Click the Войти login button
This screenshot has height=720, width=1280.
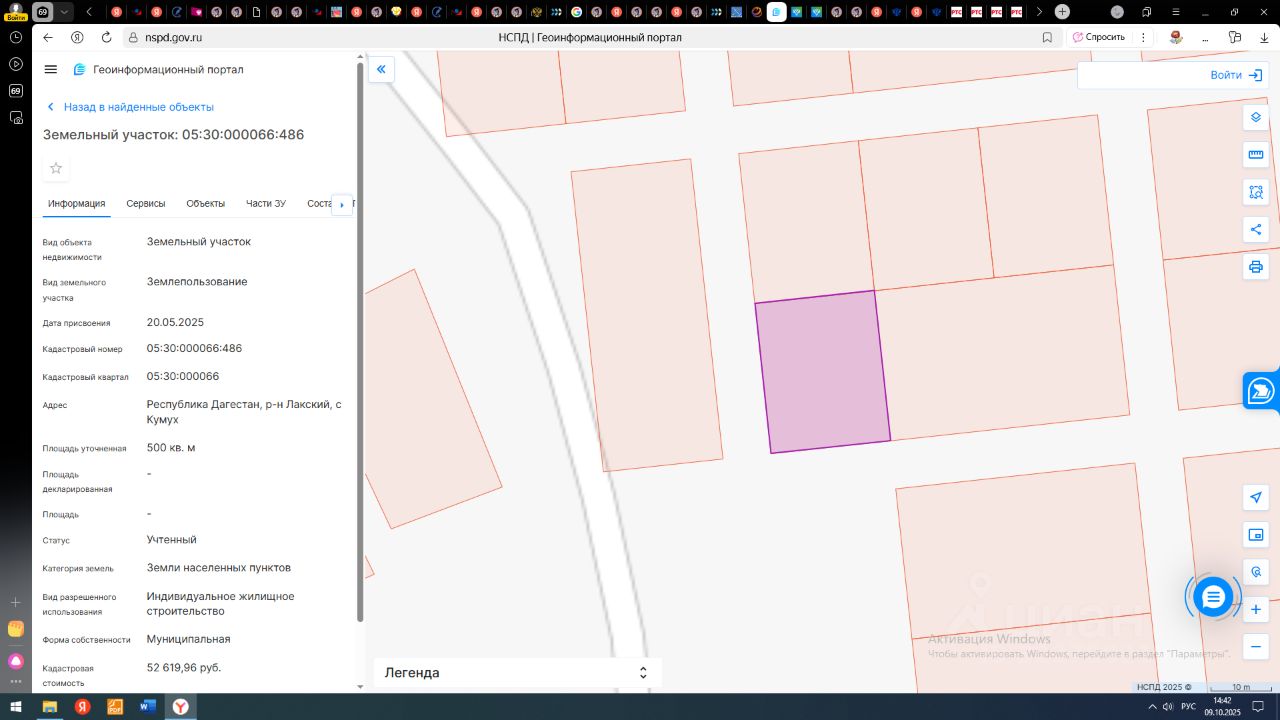point(1235,75)
